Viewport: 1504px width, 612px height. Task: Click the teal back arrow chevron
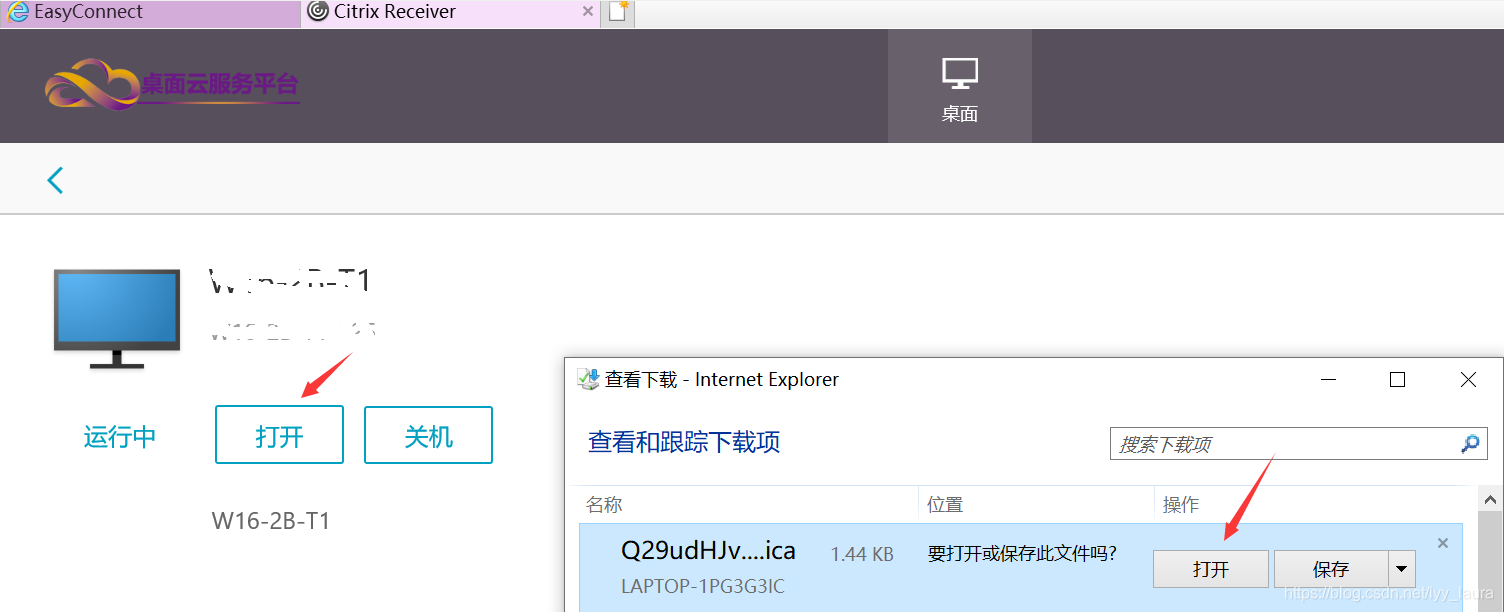click(x=54, y=179)
